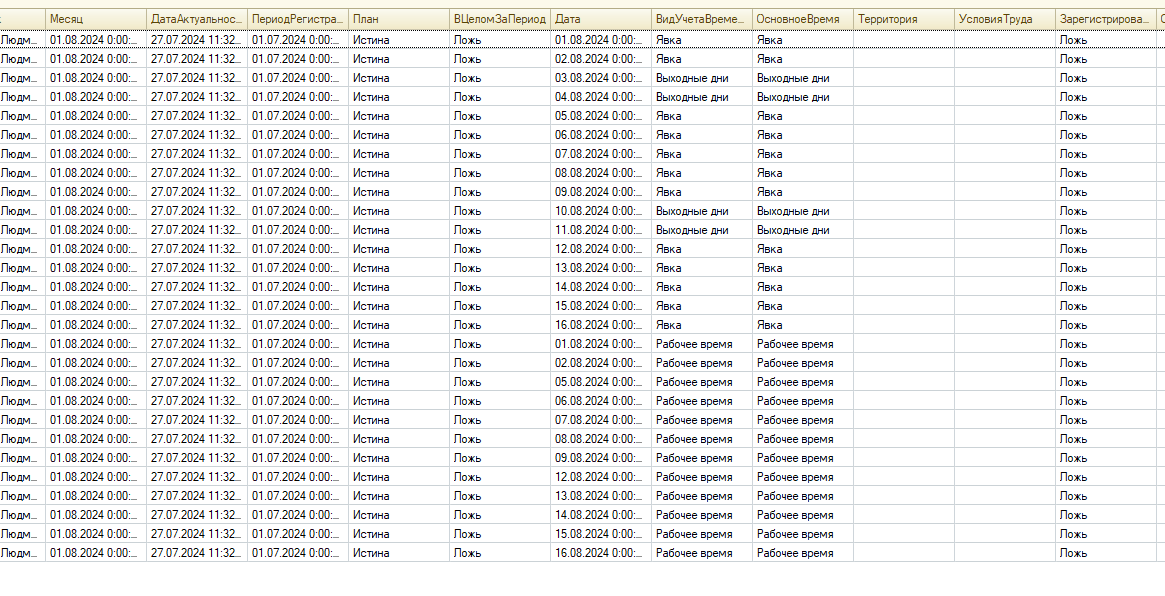Click the ВЦеломЗаПериод column header

499,19
